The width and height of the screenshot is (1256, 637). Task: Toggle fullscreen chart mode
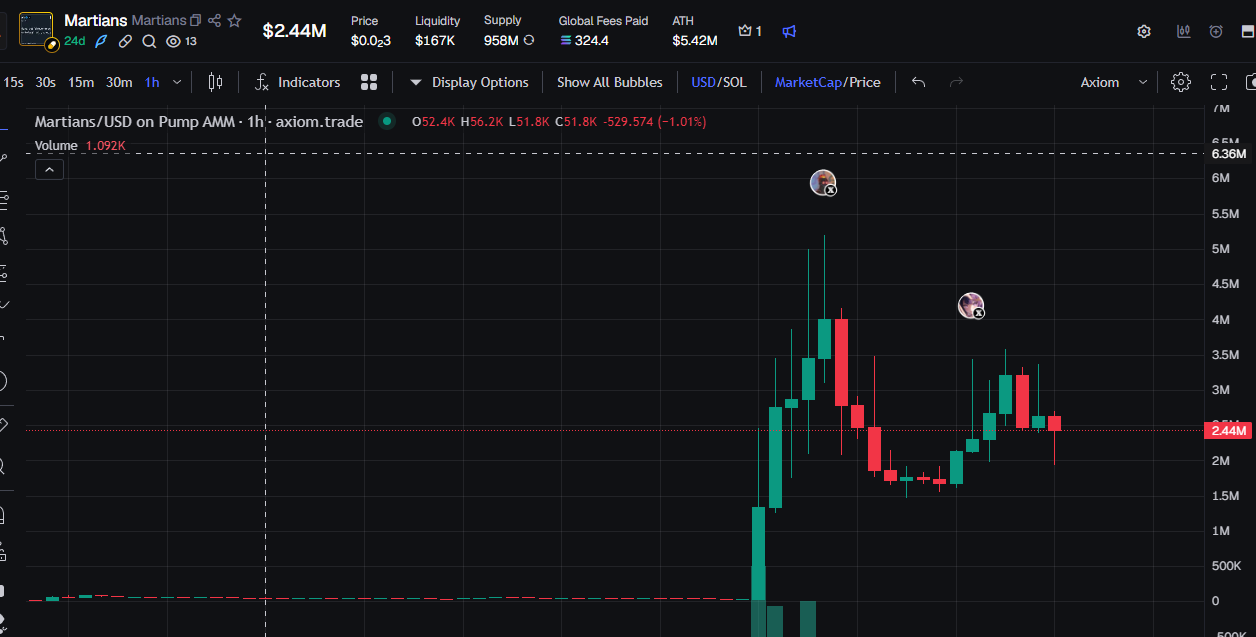(1219, 82)
